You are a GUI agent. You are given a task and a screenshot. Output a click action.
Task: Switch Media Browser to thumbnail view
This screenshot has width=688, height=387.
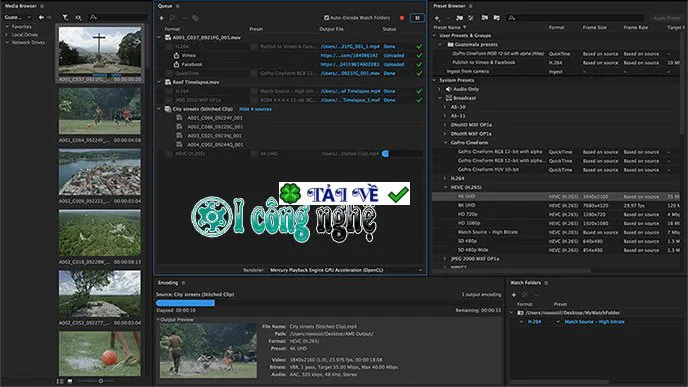(x=70, y=381)
